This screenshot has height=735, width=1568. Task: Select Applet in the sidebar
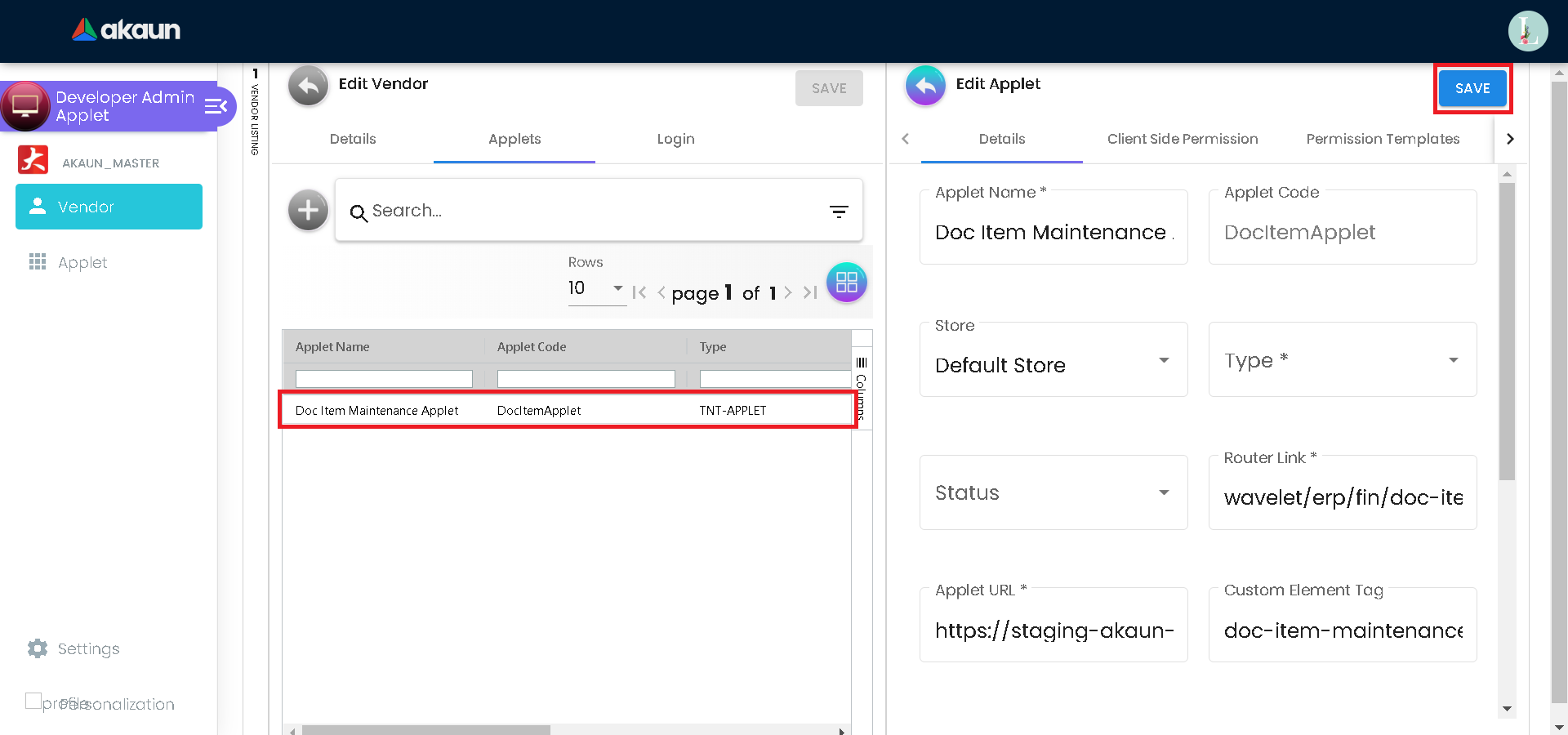point(82,262)
